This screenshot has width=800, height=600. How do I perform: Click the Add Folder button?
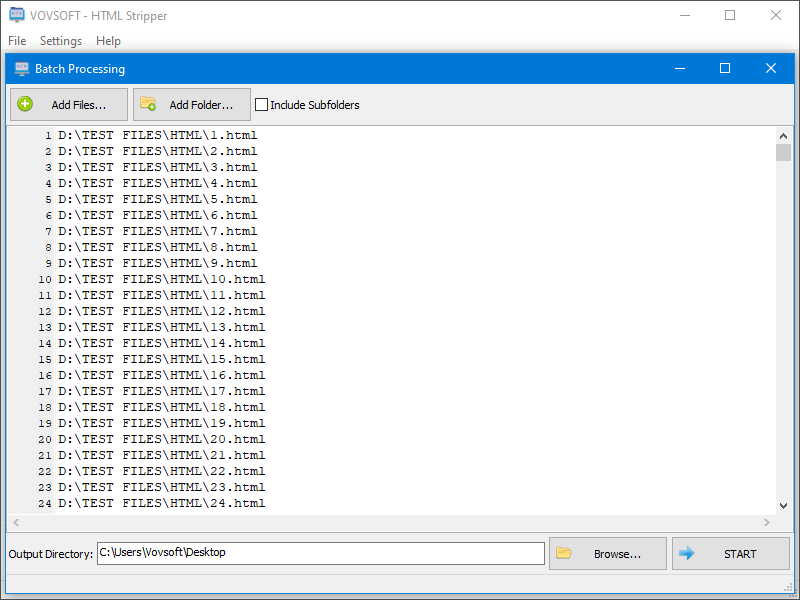(191, 104)
